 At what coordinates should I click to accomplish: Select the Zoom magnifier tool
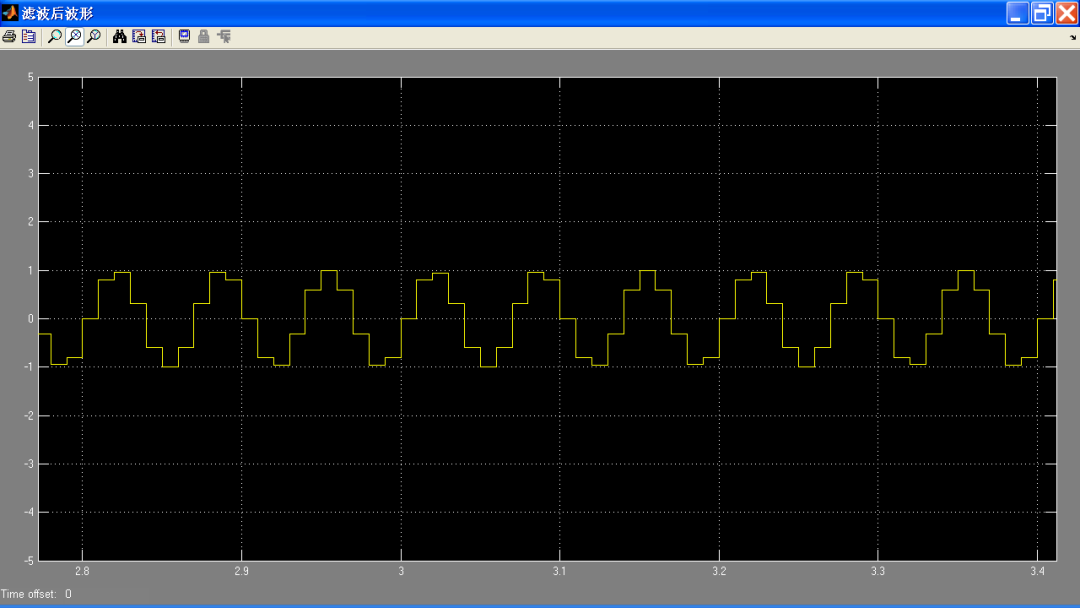tap(54, 36)
